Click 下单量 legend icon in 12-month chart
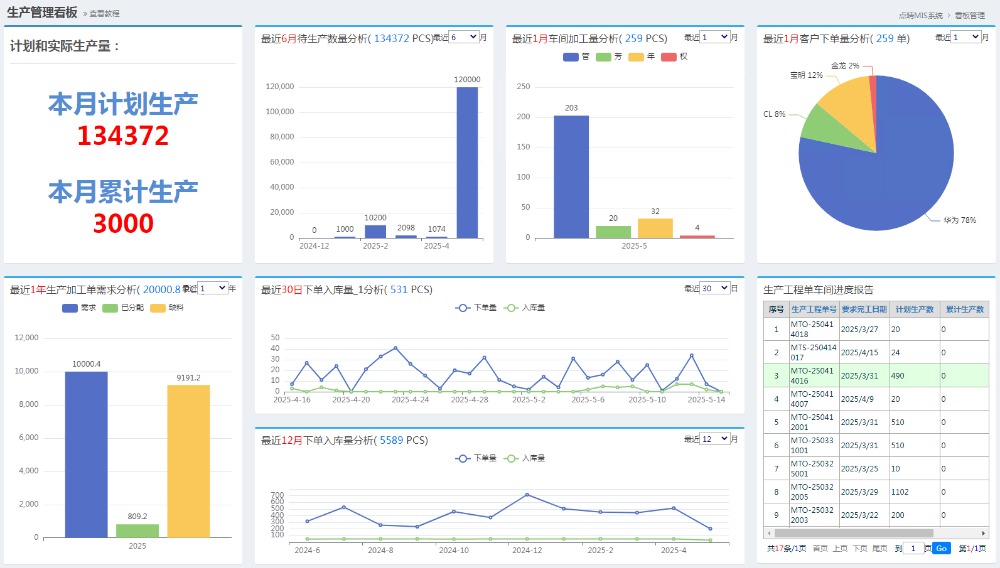Viewport: 1000px width, 568px height. click(464, 458)
